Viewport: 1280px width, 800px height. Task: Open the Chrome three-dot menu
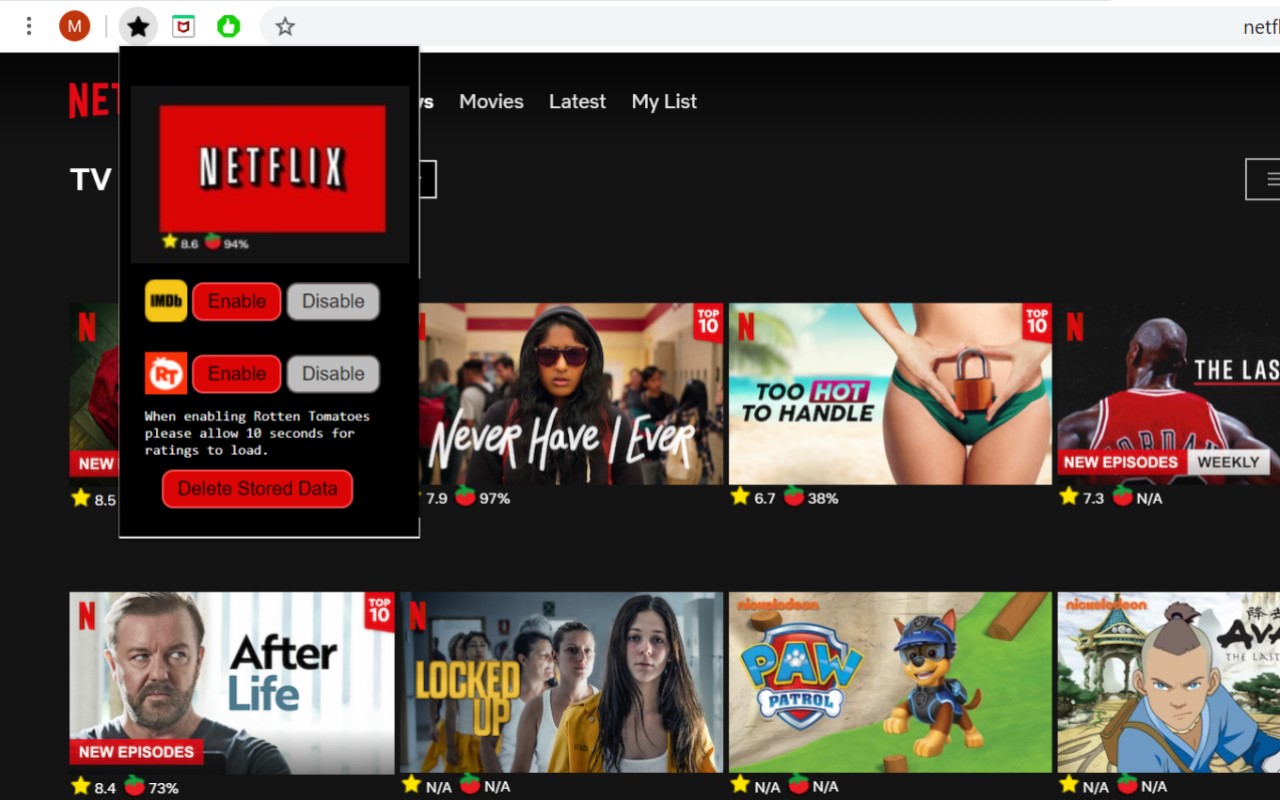(29, 25)
